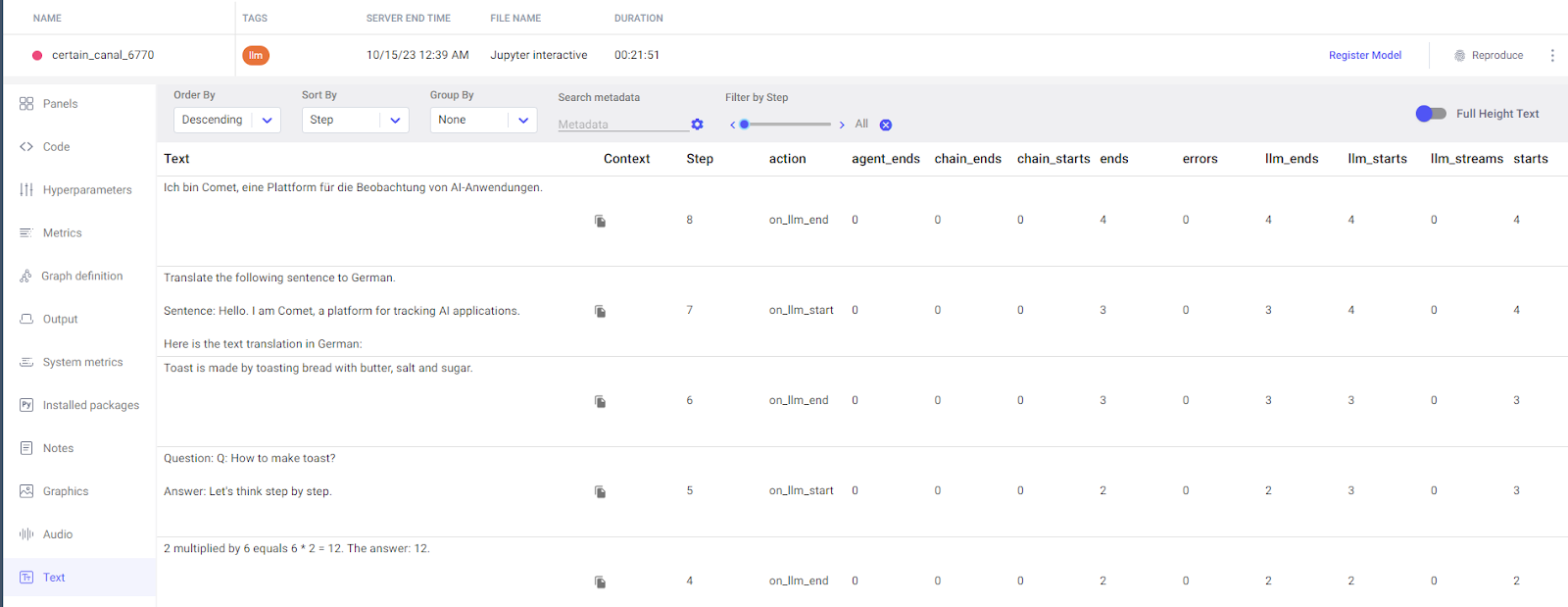The image size is (1568, 607).
Task: Copy text of the step 5 row
Action: (x=600, y=491)
